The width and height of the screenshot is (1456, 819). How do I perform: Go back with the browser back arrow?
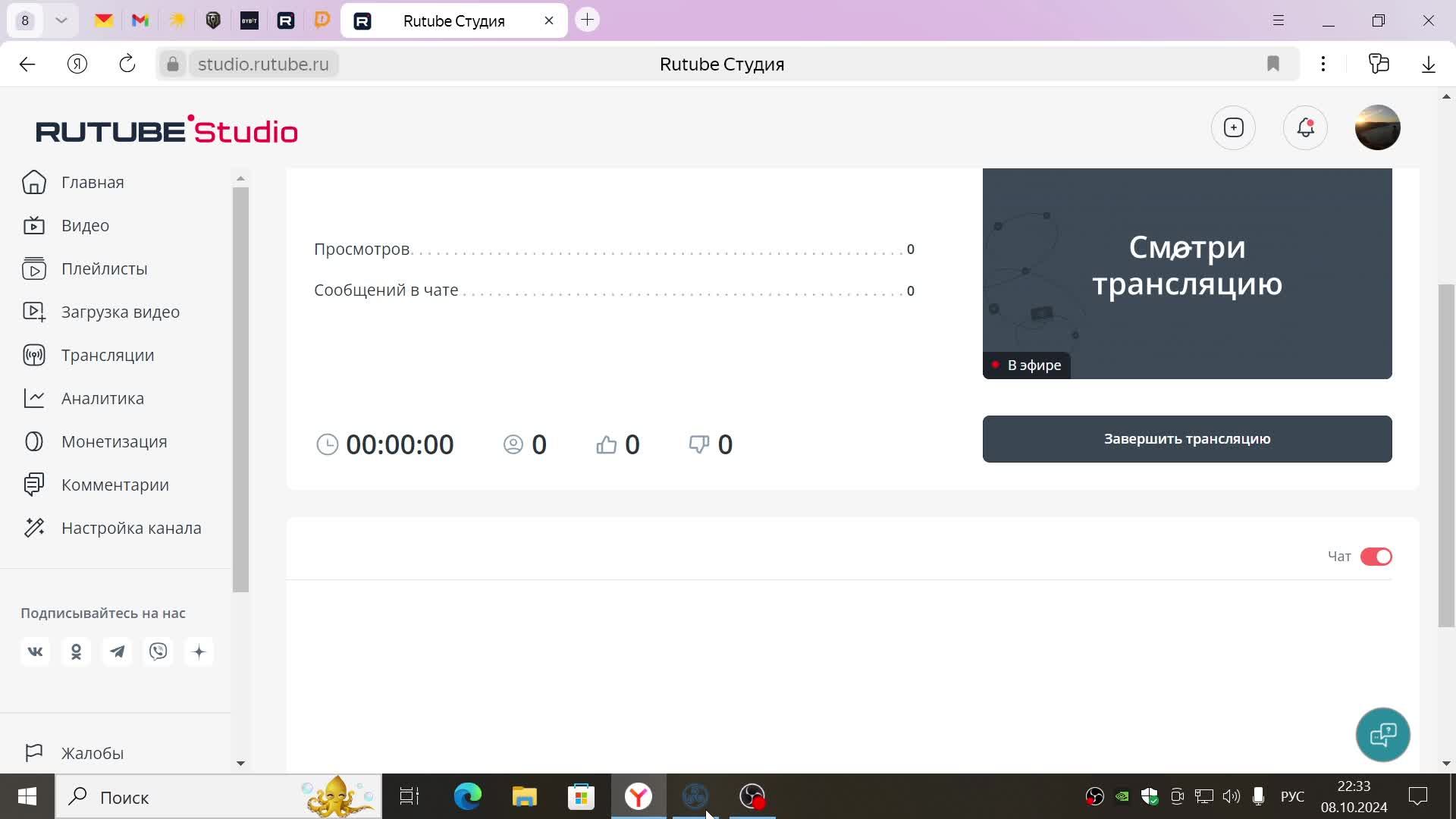tap(27, 64)
